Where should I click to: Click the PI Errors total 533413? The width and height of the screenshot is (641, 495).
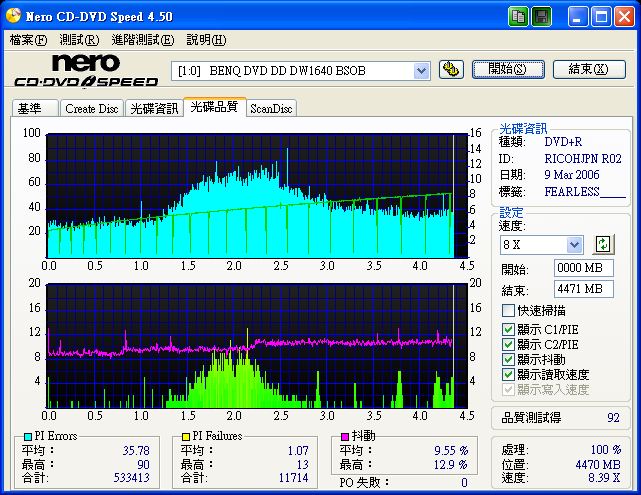(132, 478)
